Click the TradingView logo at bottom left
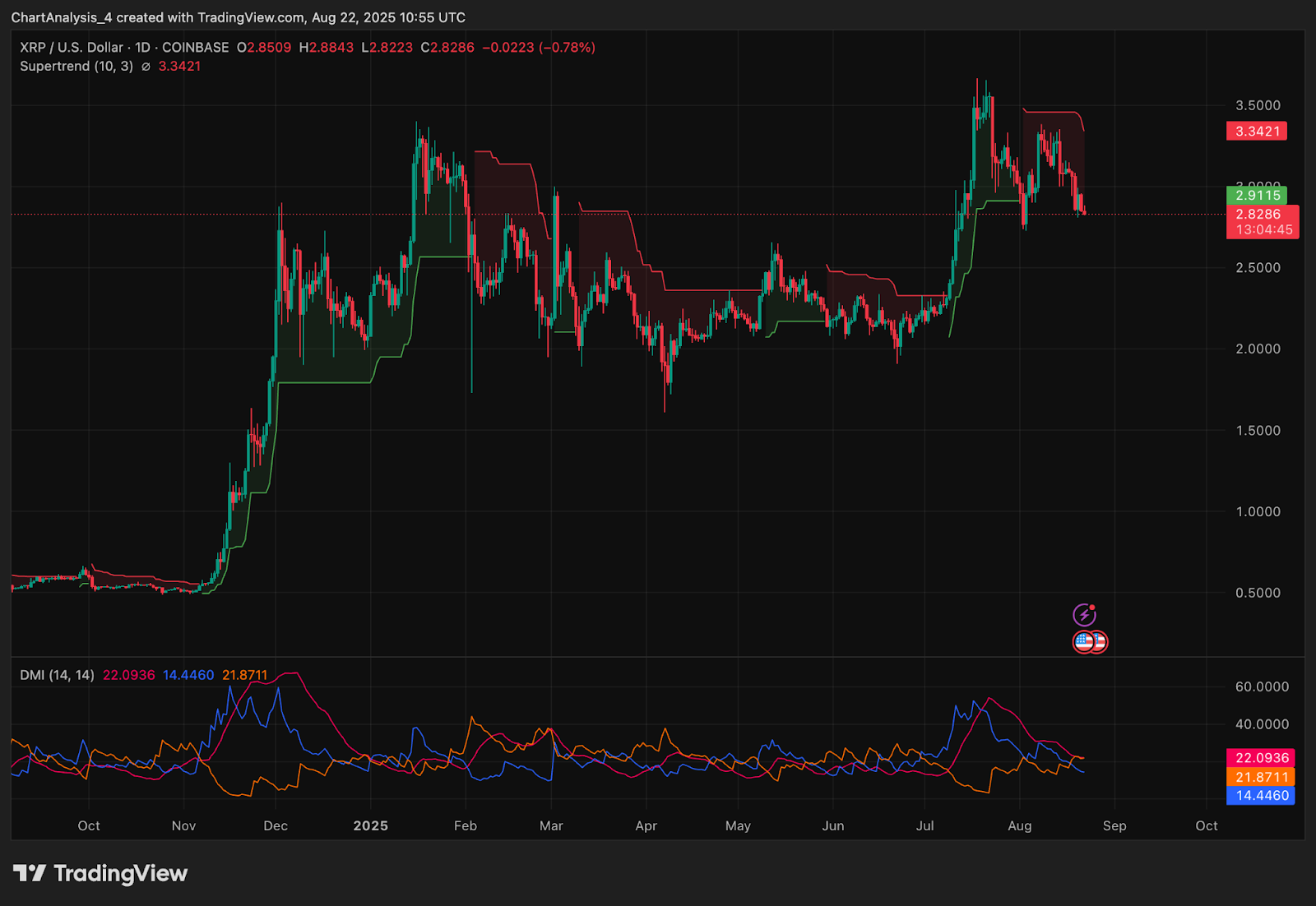This screenshot has width=1316, height=906. (x=100, y=873)
